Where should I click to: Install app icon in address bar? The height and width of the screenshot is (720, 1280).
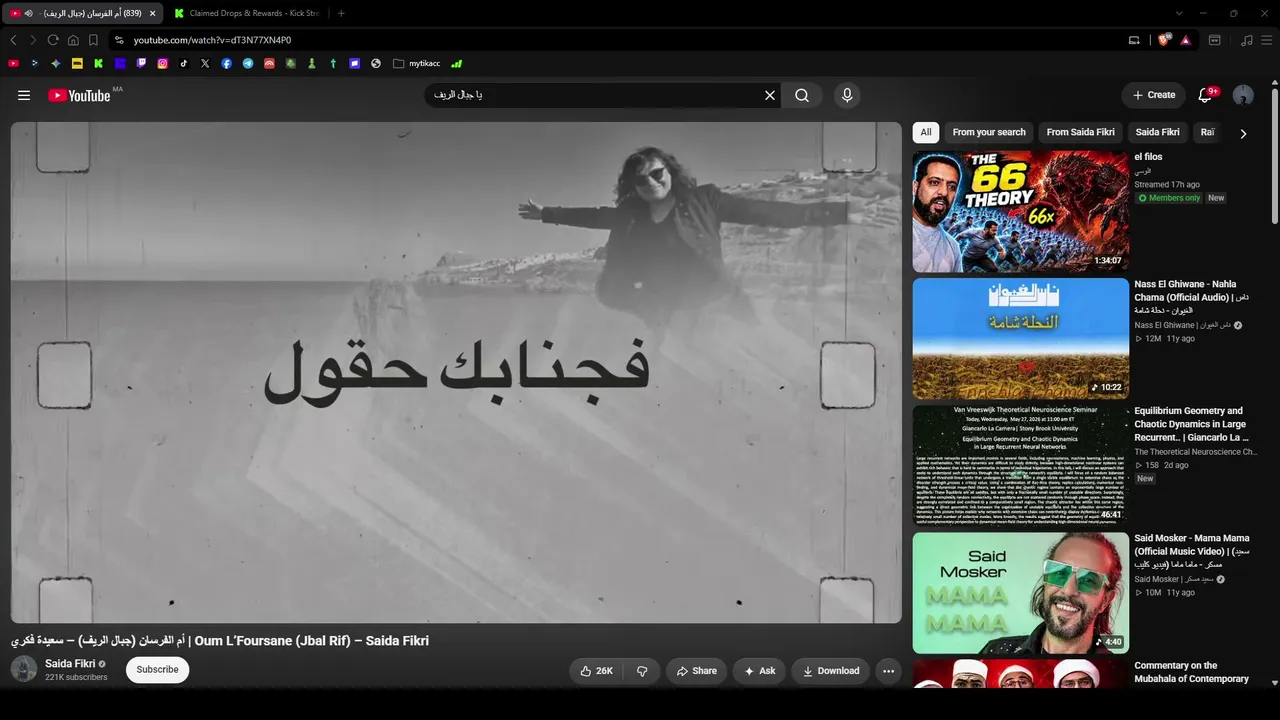click(x=1134, y=40)
